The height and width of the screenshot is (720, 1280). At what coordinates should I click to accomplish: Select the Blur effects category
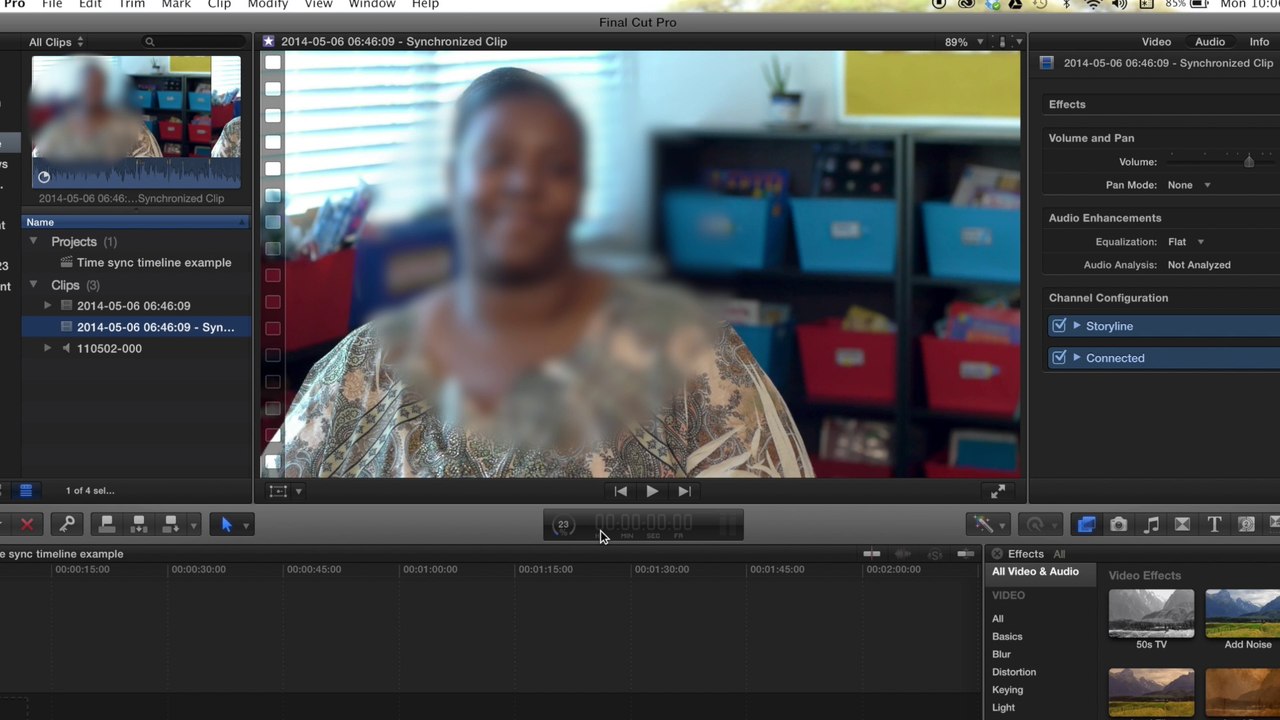1001,654
